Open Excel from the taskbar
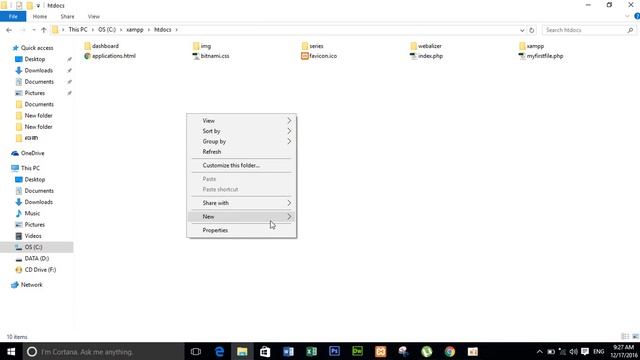 [311, 351]
